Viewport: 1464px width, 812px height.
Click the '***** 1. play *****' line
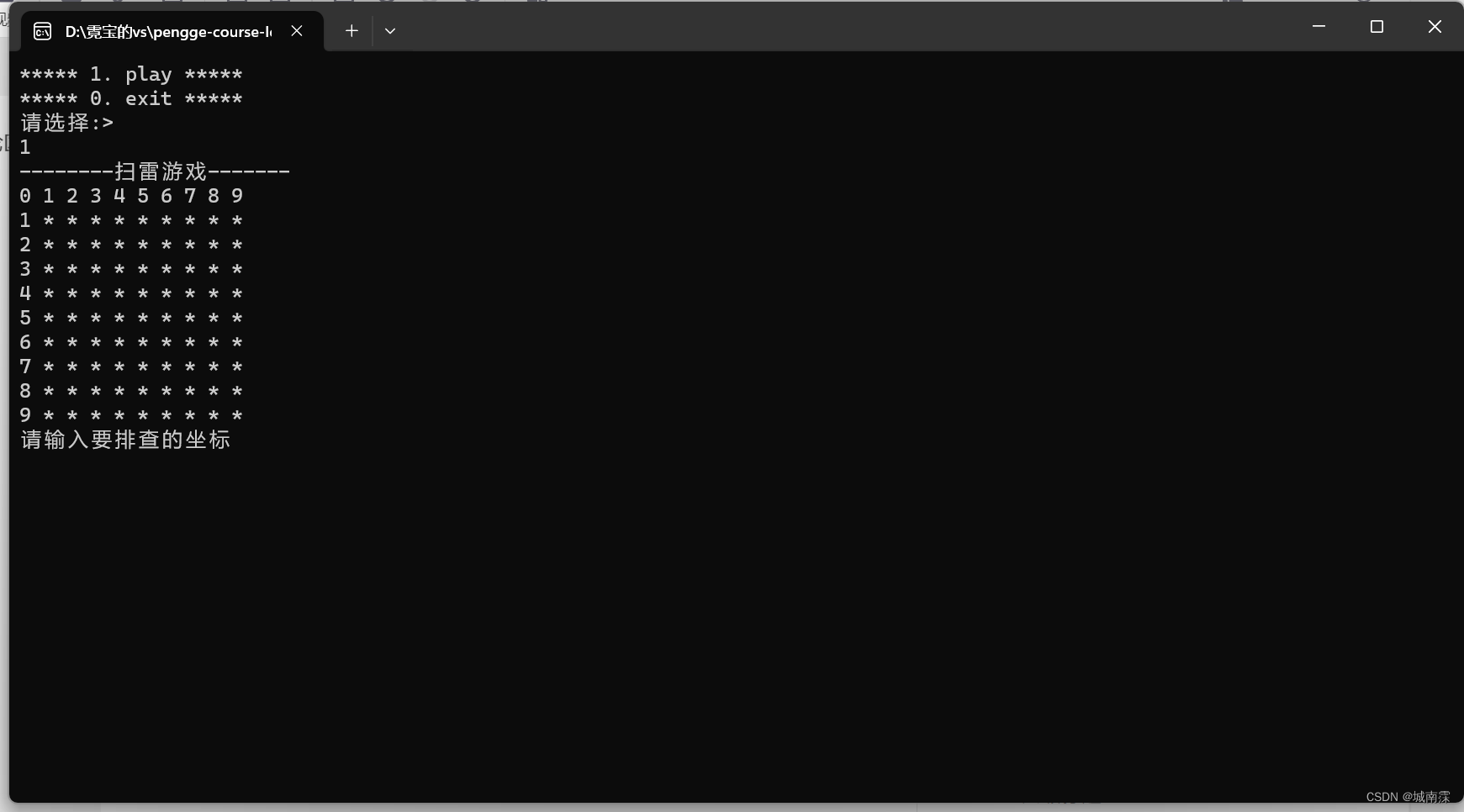131,75
